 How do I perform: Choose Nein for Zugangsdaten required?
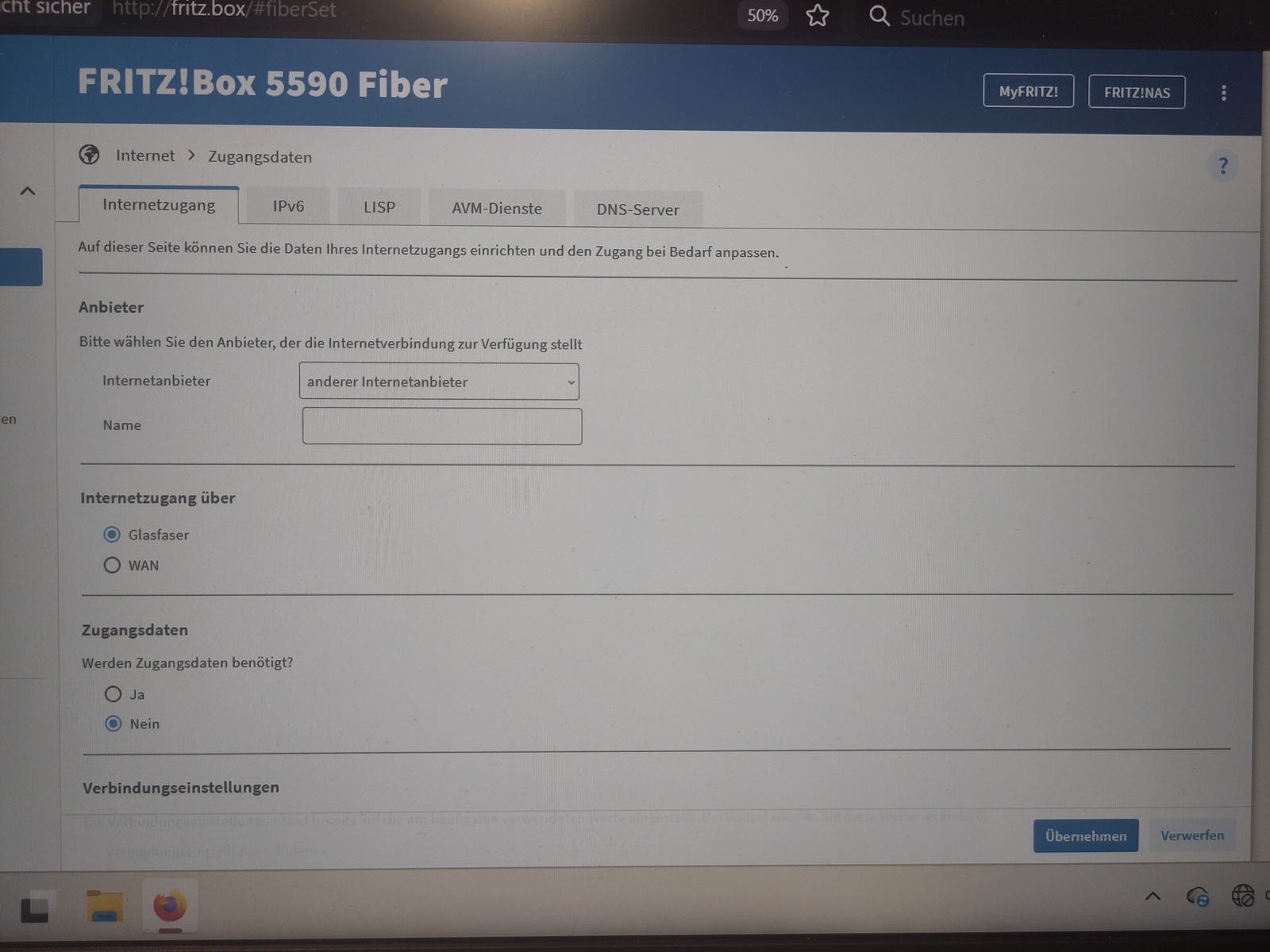tap(114, 724)
